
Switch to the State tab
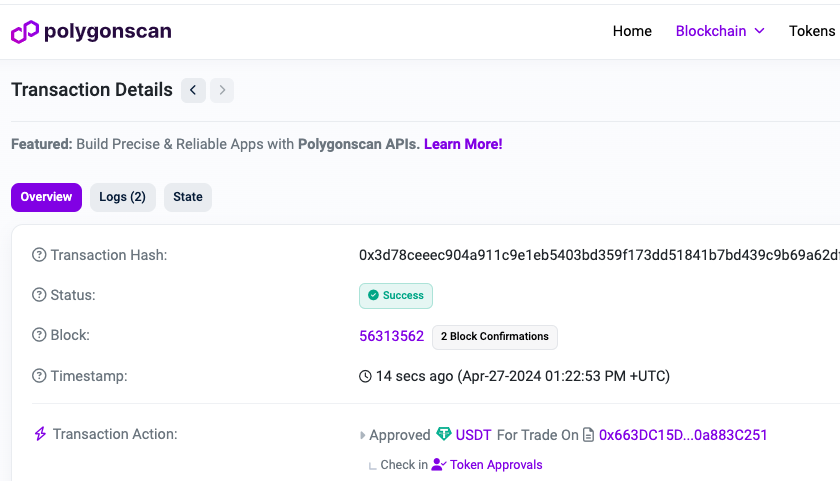point(188,197)
